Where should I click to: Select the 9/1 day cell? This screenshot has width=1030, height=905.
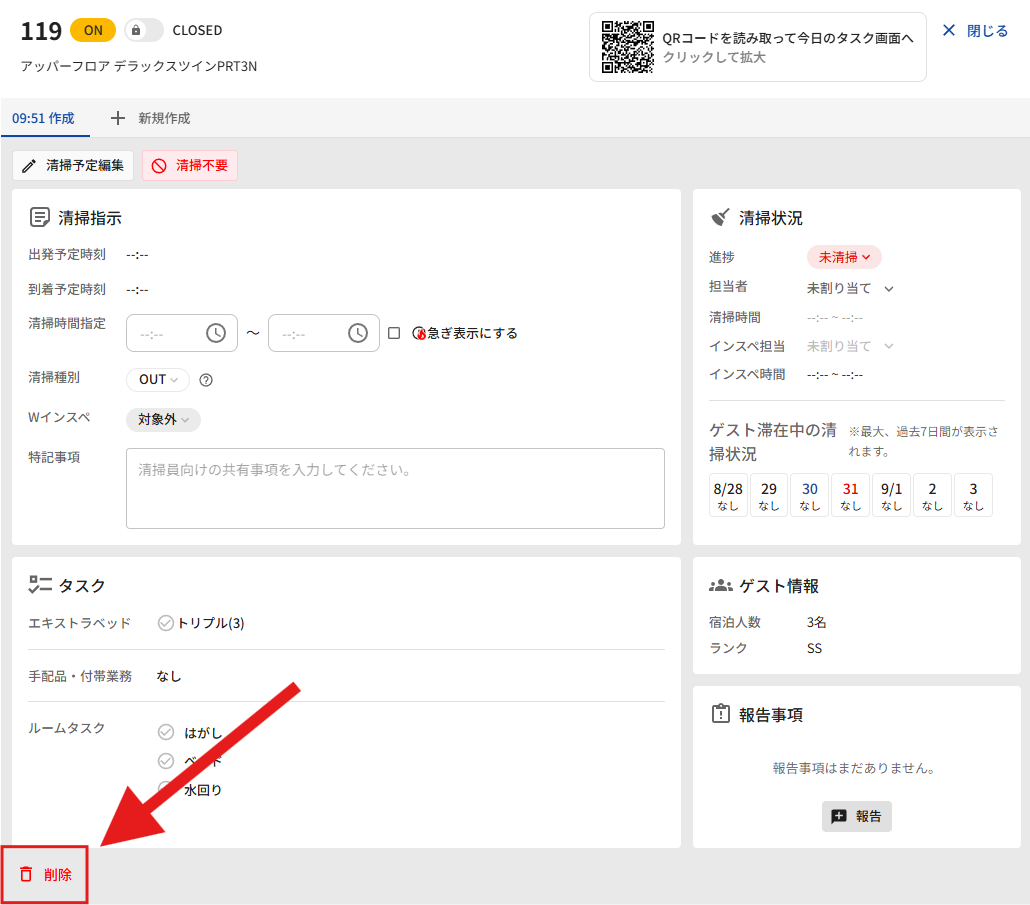(x=891, y=496)
